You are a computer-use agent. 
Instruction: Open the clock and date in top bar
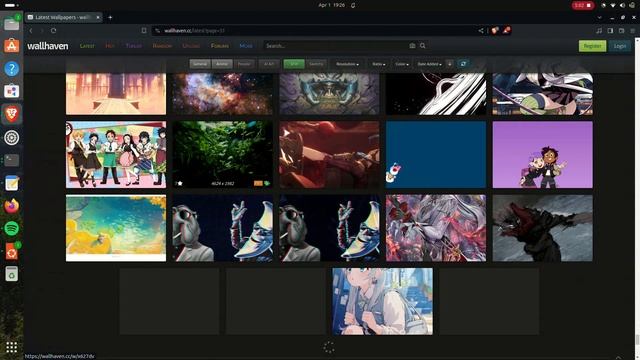click(x=331, y=5)
